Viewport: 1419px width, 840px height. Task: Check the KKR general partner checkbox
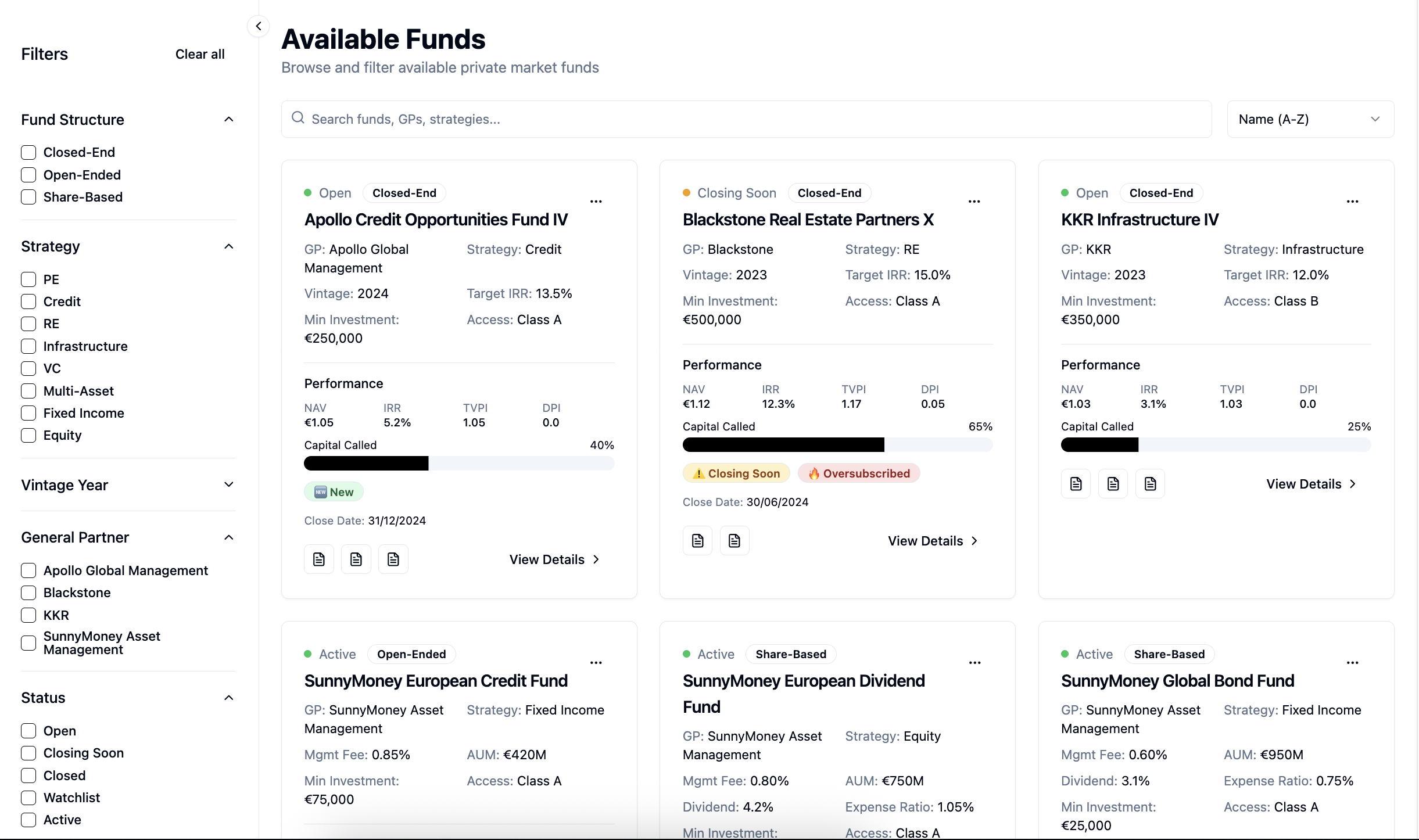[x=28, y=615]
